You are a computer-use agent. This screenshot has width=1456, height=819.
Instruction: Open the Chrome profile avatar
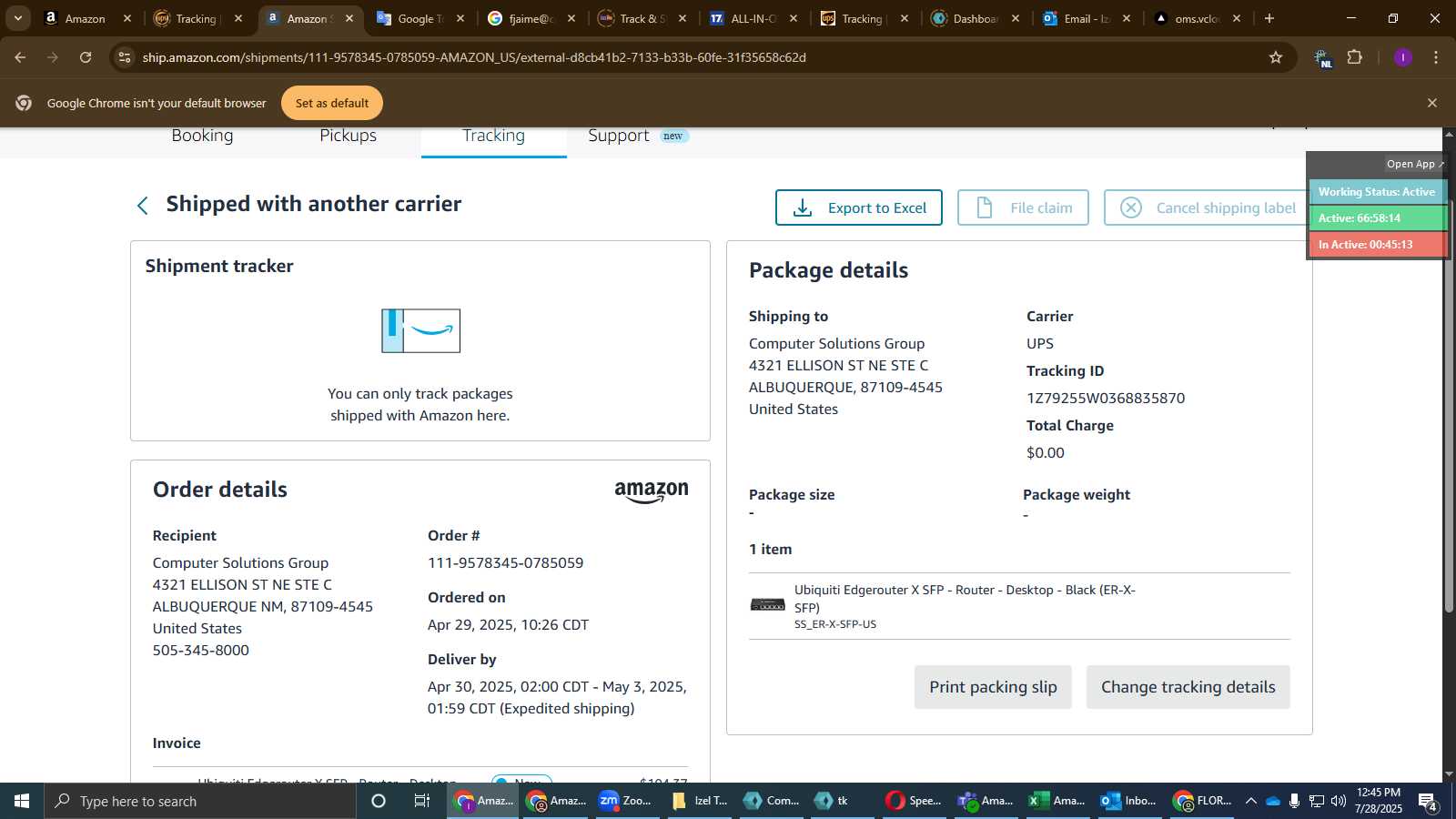coord(1402,57)
